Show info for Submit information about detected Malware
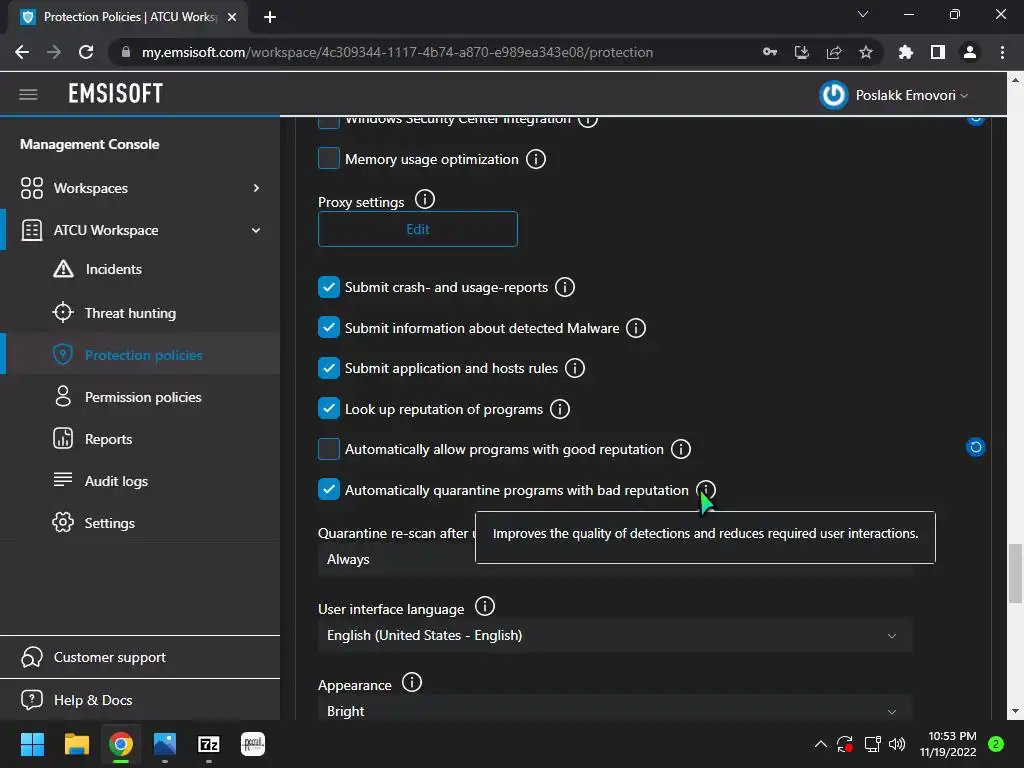Screen dimensions: 1024x768 (635, 328)
